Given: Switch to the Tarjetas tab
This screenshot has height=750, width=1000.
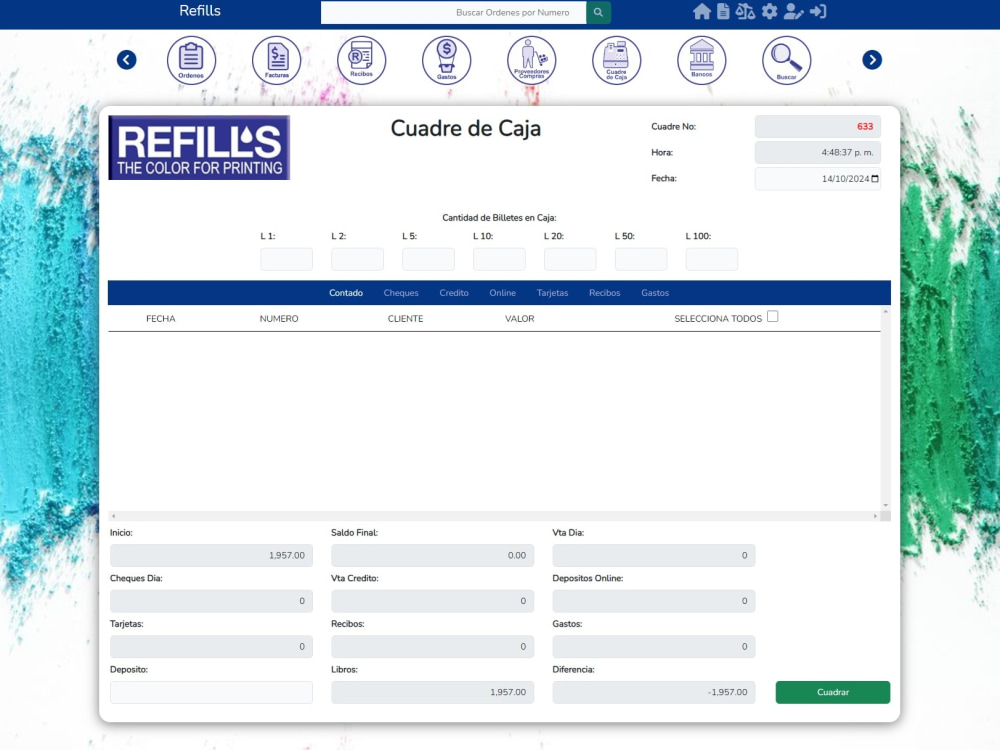Looking at the screenshot, I should (552, 293).
